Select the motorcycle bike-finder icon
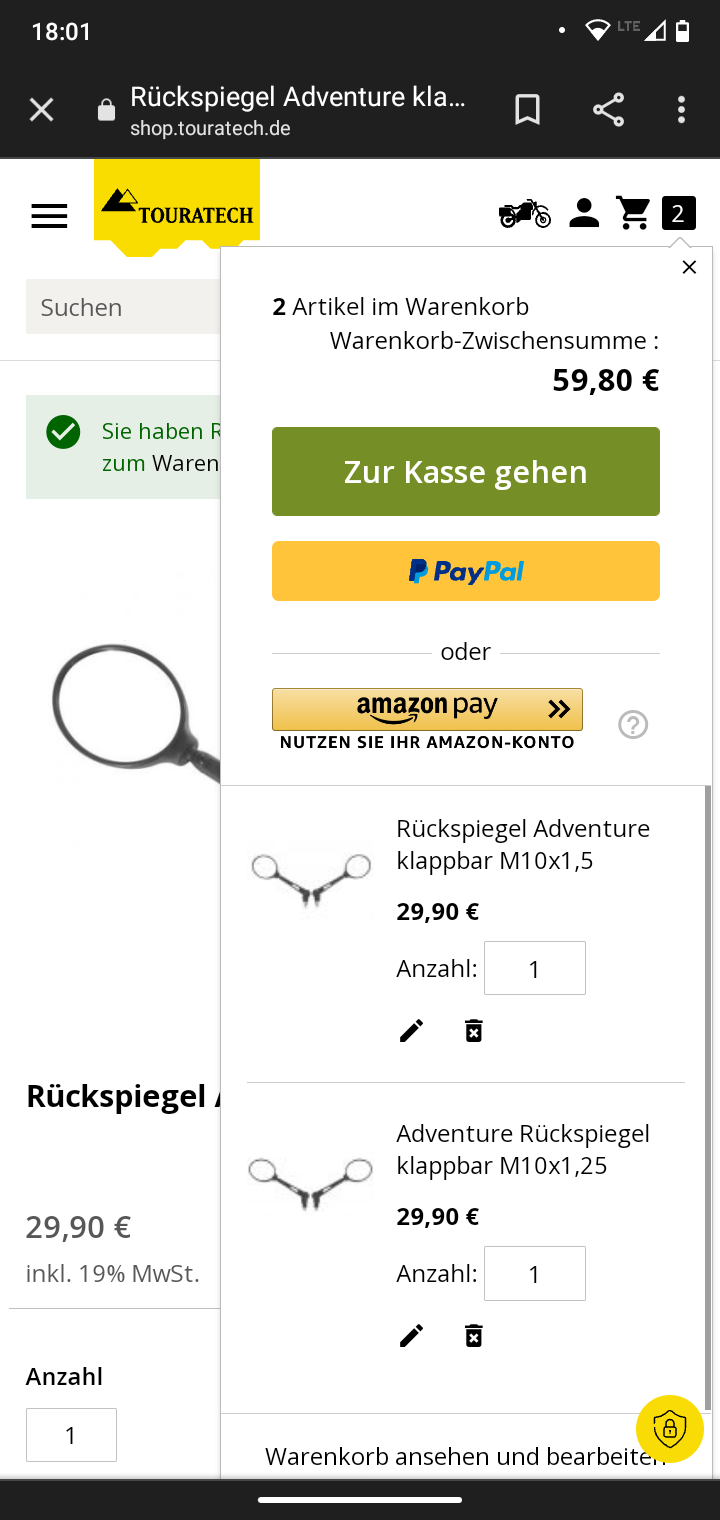 pyautogui.click(x=524, y=213)
